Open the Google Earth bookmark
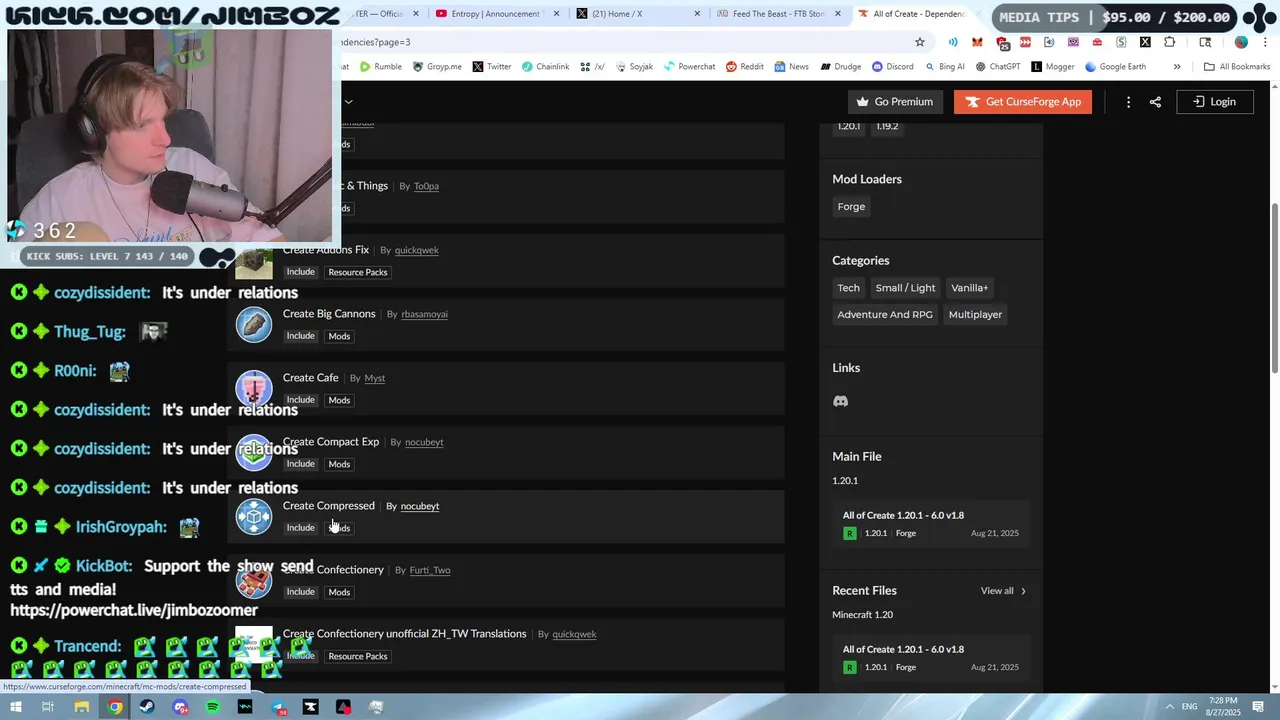This screenshot has height=720, width=1280. [x=1114, y=67]
